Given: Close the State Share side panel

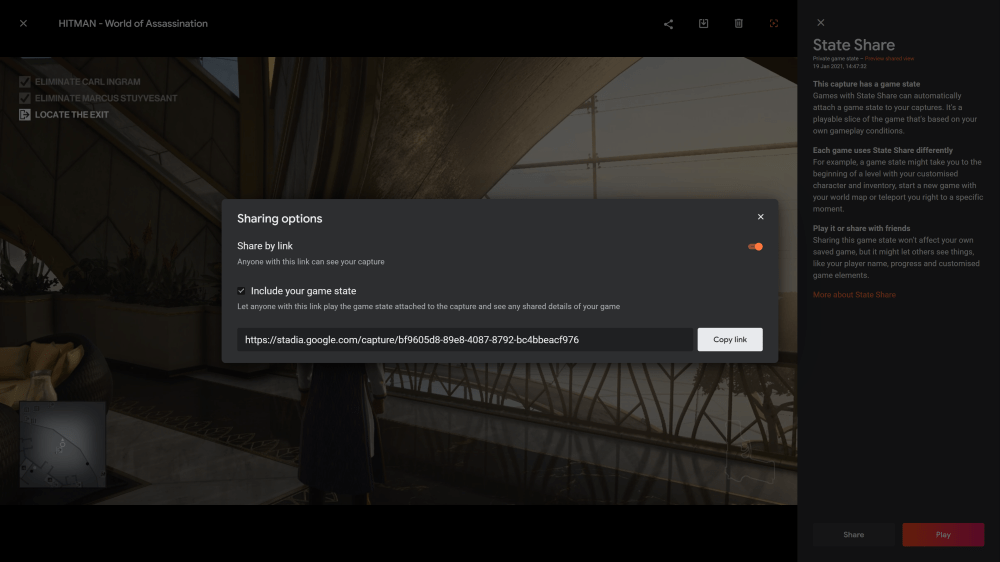Looking at the screenshot, I should click(820, 23).
